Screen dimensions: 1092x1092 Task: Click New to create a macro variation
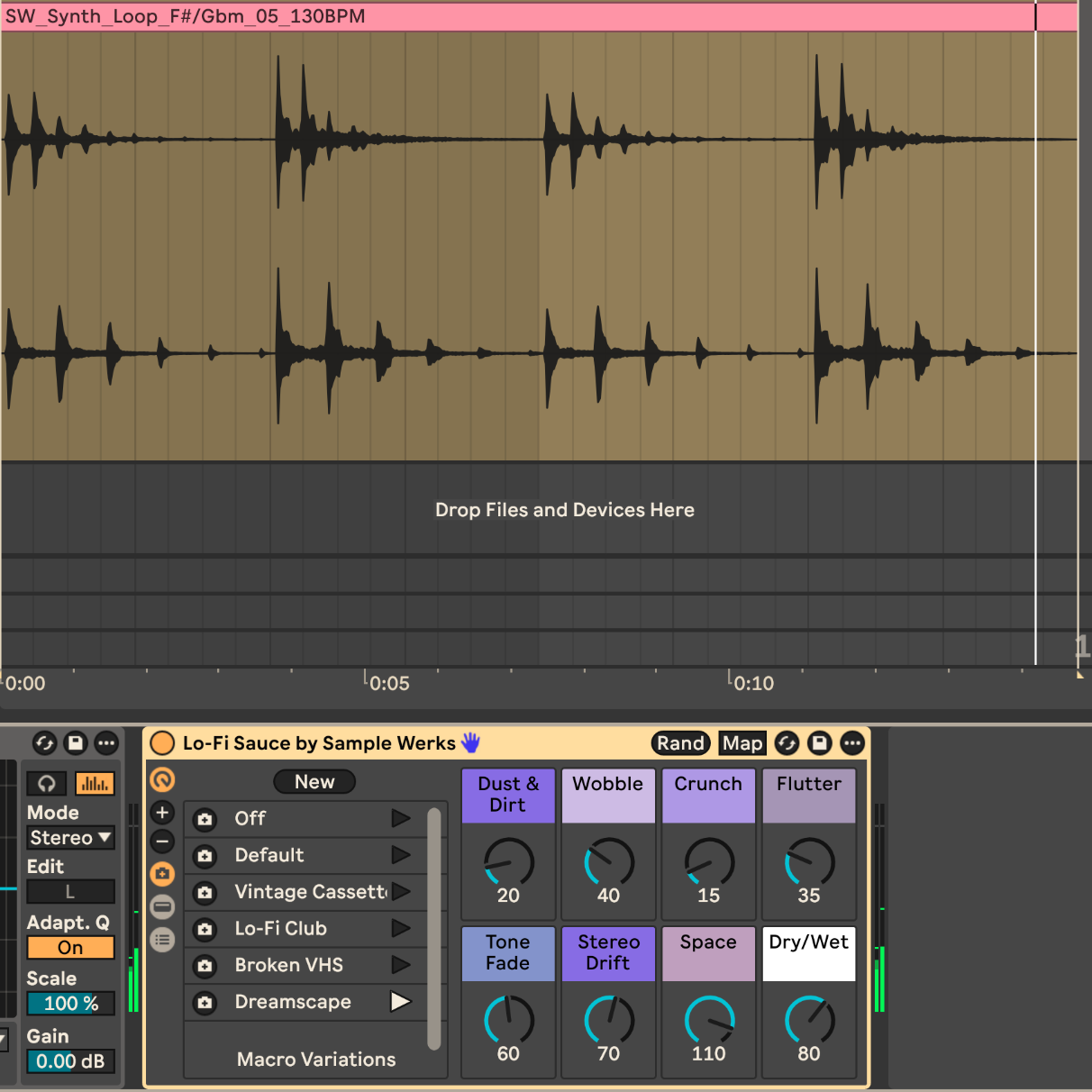(314, 782)
